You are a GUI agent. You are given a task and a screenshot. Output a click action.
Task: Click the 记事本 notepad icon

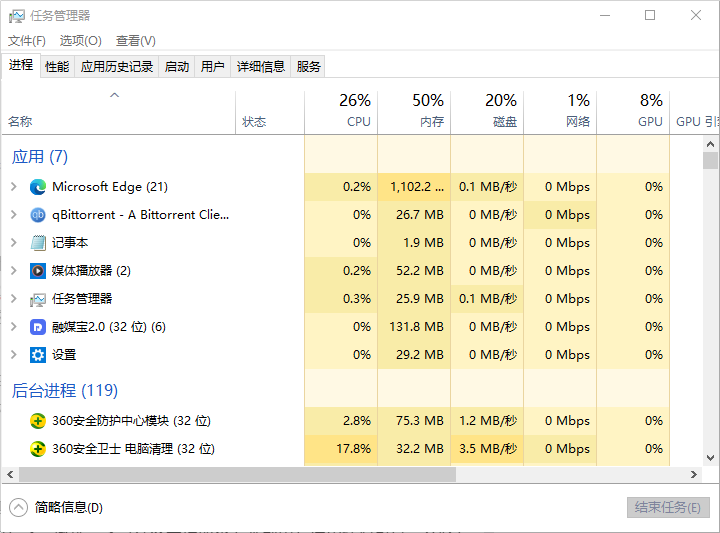coord(38,243)
